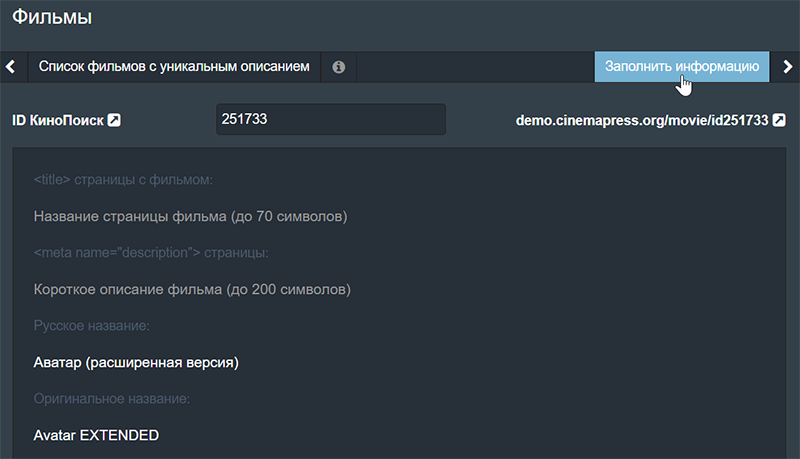Screen dimensions: 800x459
Task: Open the info icon next to list title
Action: (x=338, y=67)
